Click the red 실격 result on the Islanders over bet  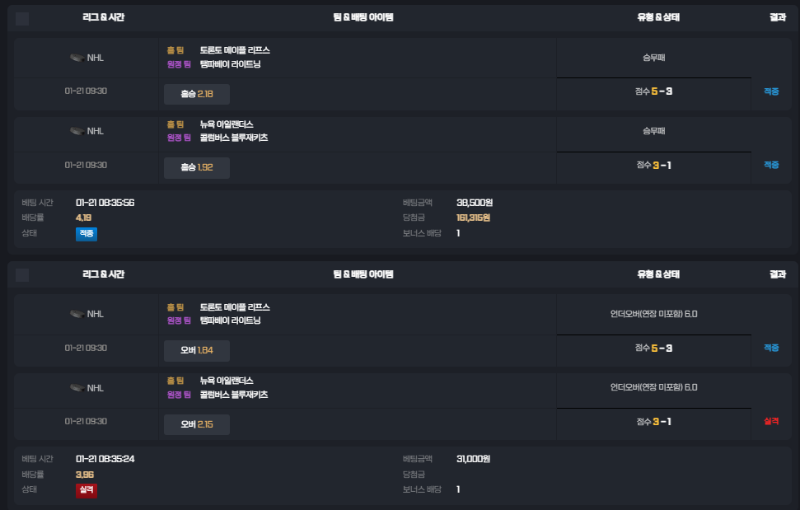[x=771, y=421]
